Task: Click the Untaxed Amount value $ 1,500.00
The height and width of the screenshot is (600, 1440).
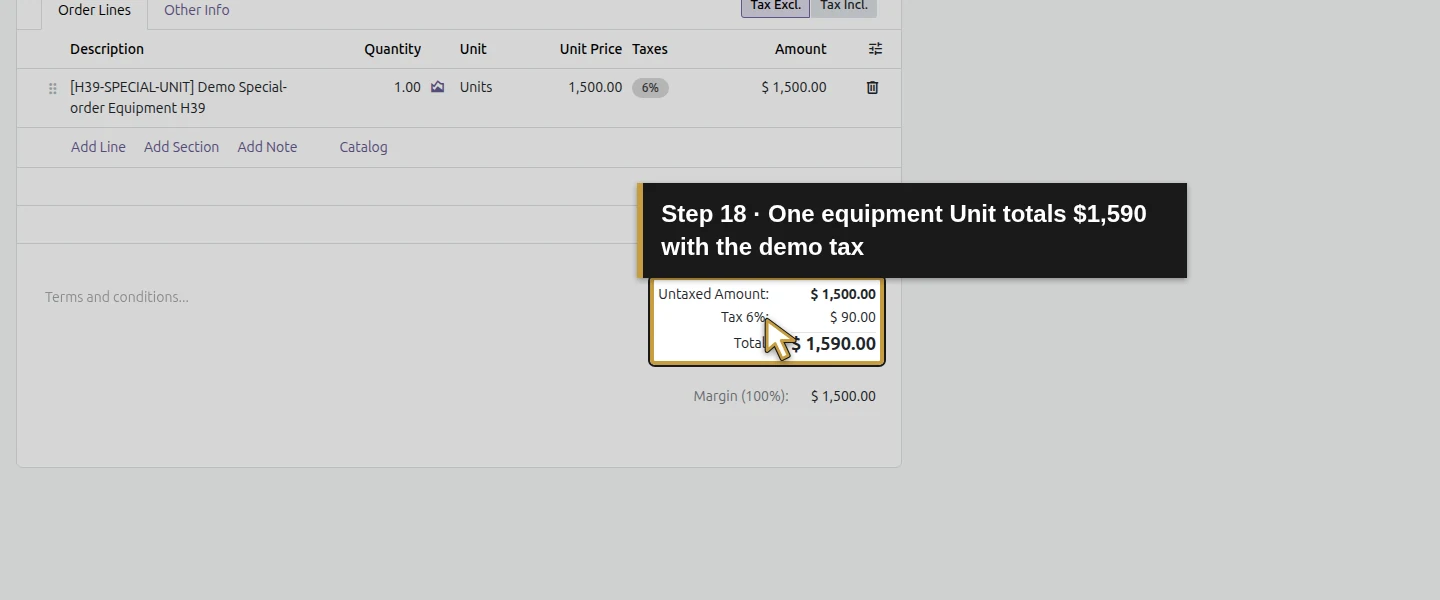Action: click(x=843, y=294)
